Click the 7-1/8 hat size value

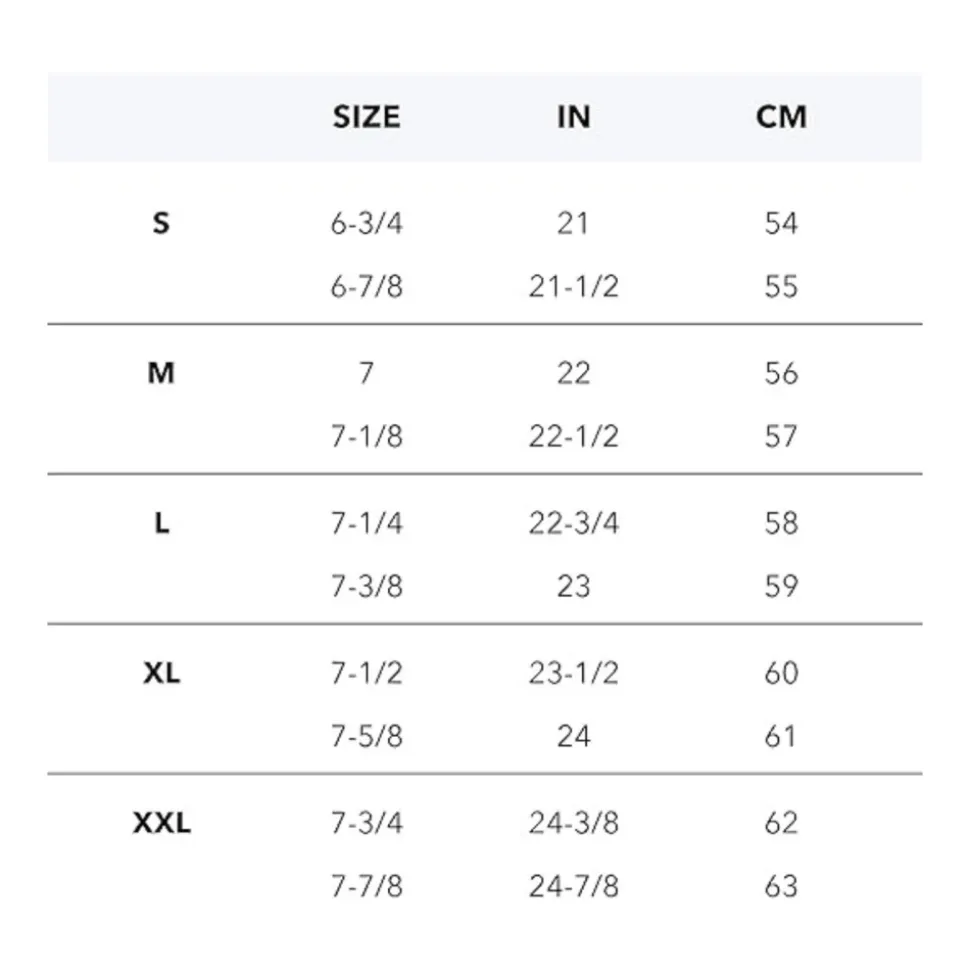click(367, 437)
